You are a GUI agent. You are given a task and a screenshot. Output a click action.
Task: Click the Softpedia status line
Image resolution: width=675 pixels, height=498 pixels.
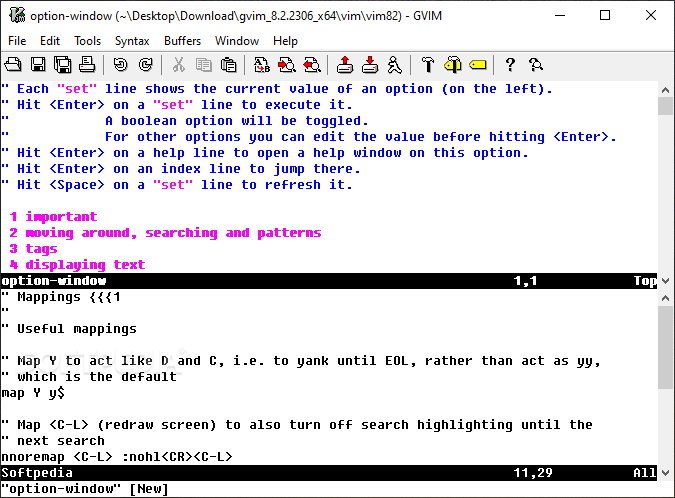(329, 473)
